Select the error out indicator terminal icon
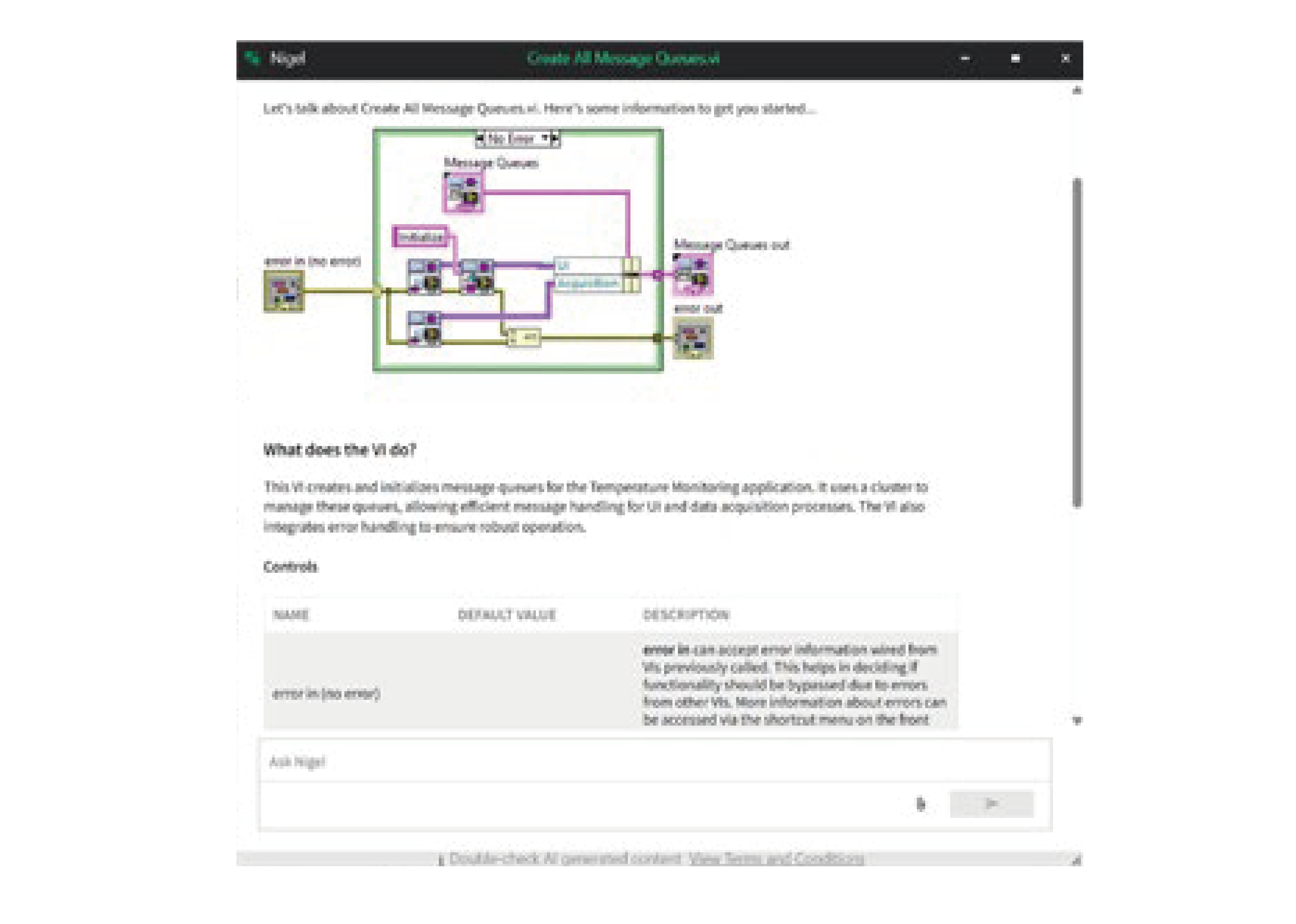This screenshot has width=1296, height=924. [692, 339]
